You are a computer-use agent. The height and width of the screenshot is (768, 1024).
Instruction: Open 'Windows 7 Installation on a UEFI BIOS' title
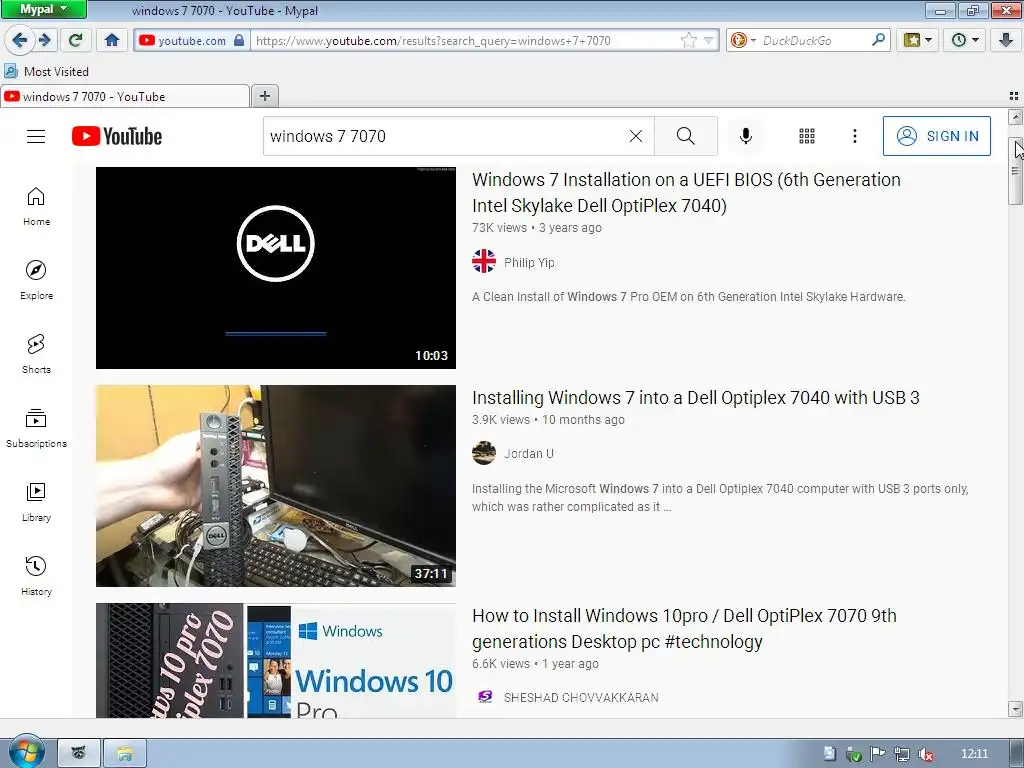686,193
